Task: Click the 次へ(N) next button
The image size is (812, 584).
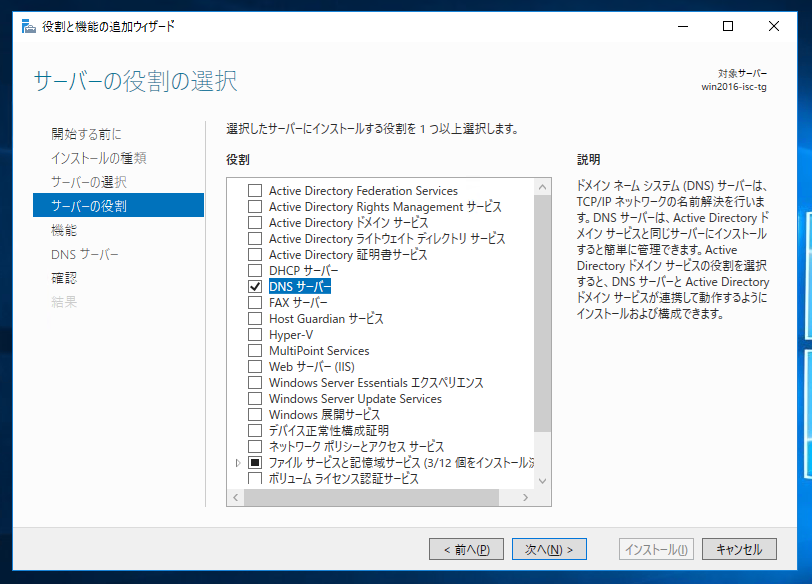Action: [x=549, y=549]
